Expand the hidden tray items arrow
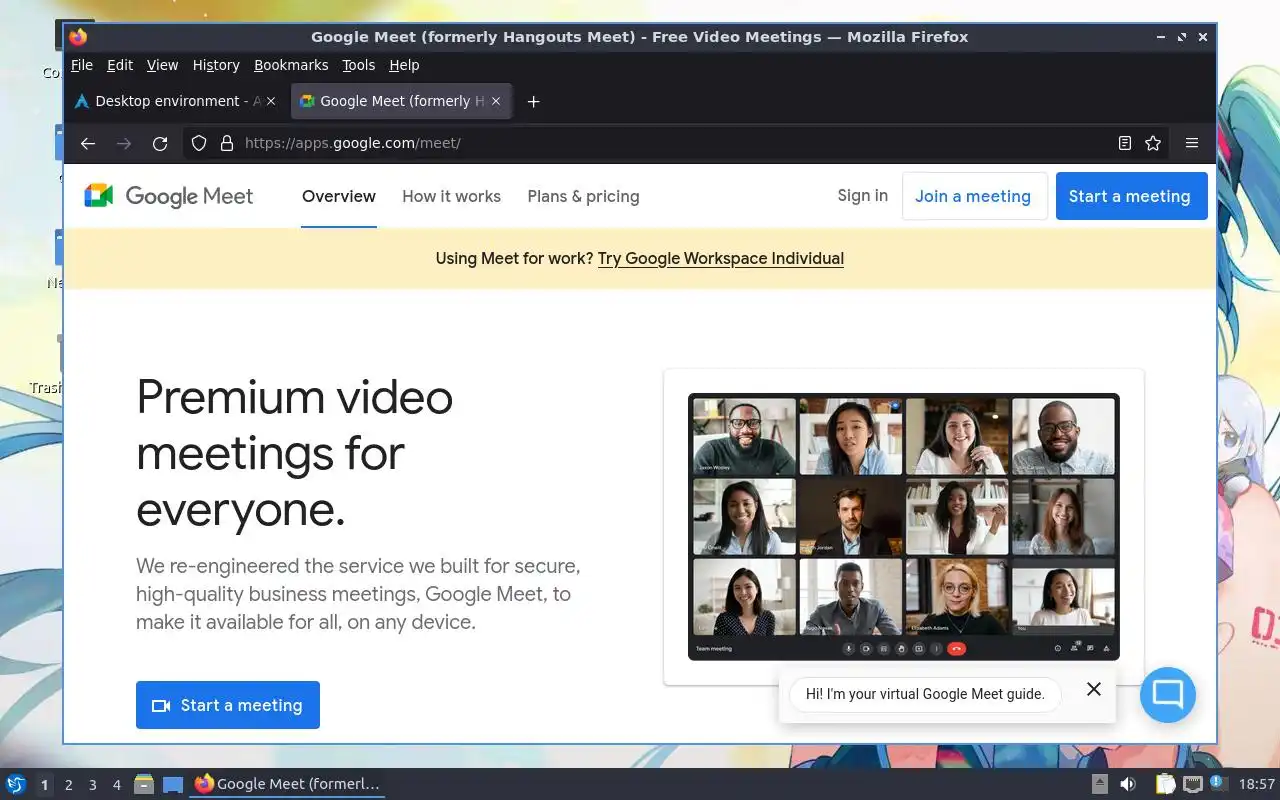This screenshot has width=1280, height=800. coord(1100,784)
